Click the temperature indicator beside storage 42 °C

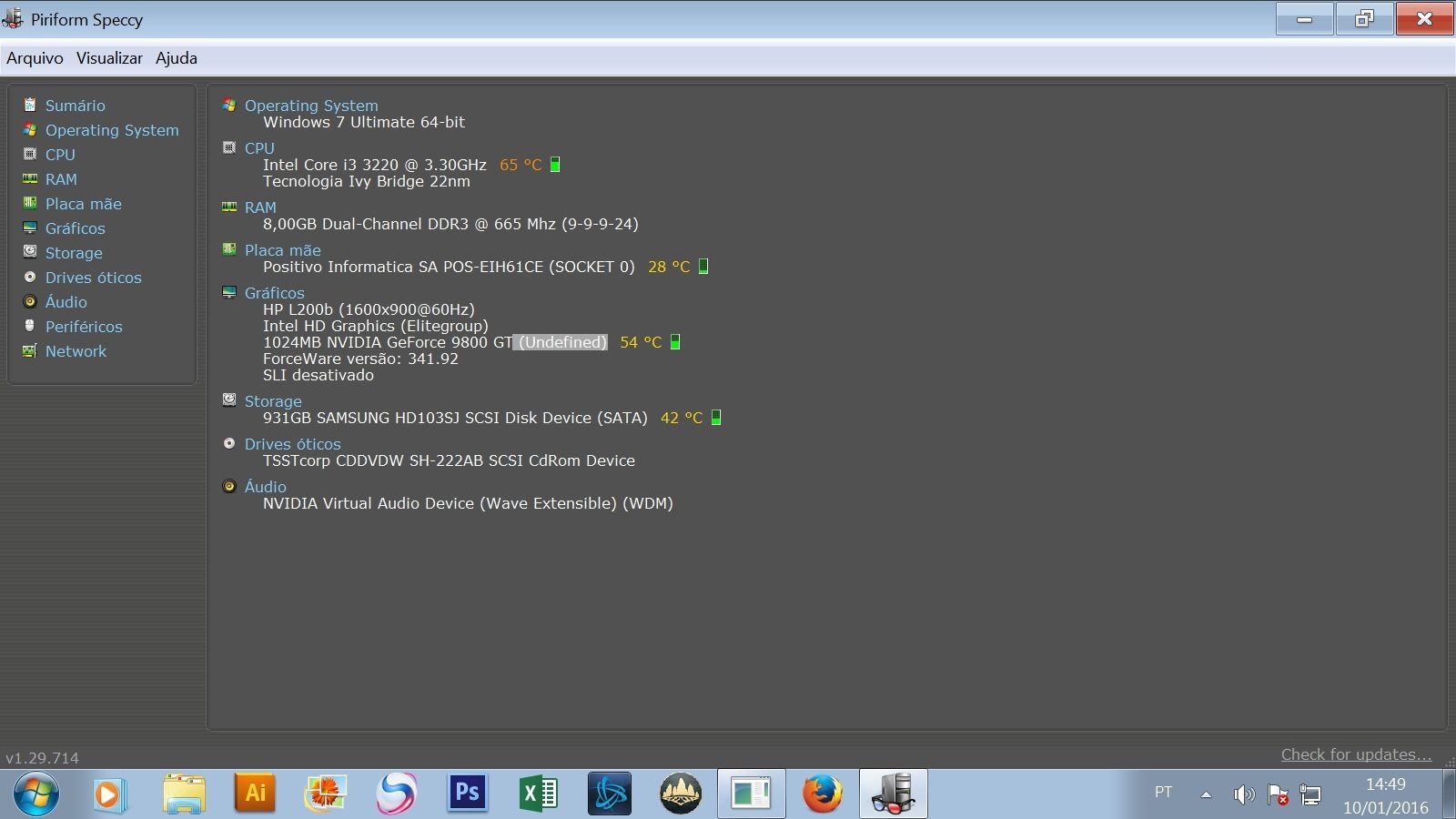pos(716,418)
